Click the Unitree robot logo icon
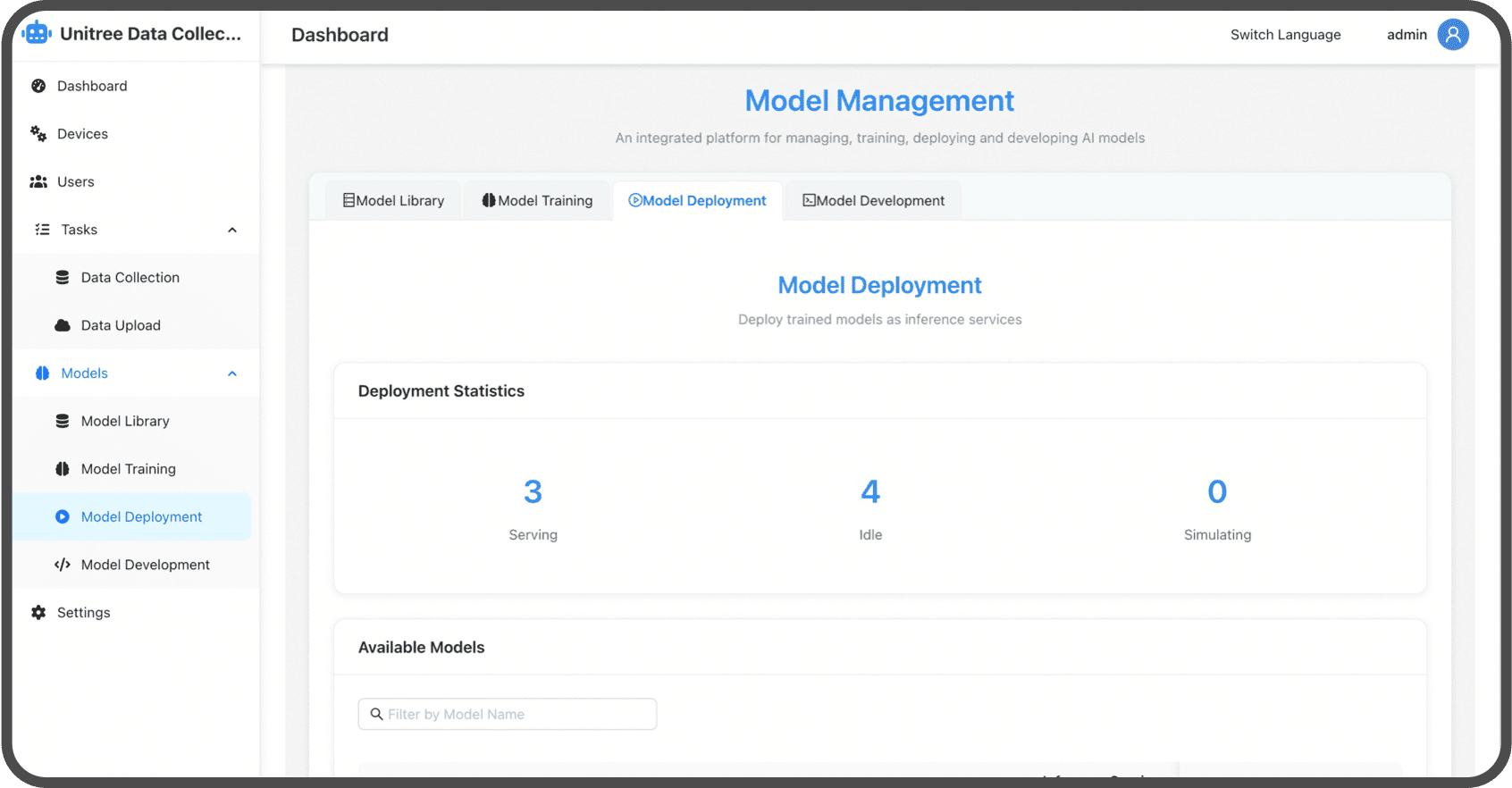The width and height of the screenshot is (1512, 788). (37, 34)
